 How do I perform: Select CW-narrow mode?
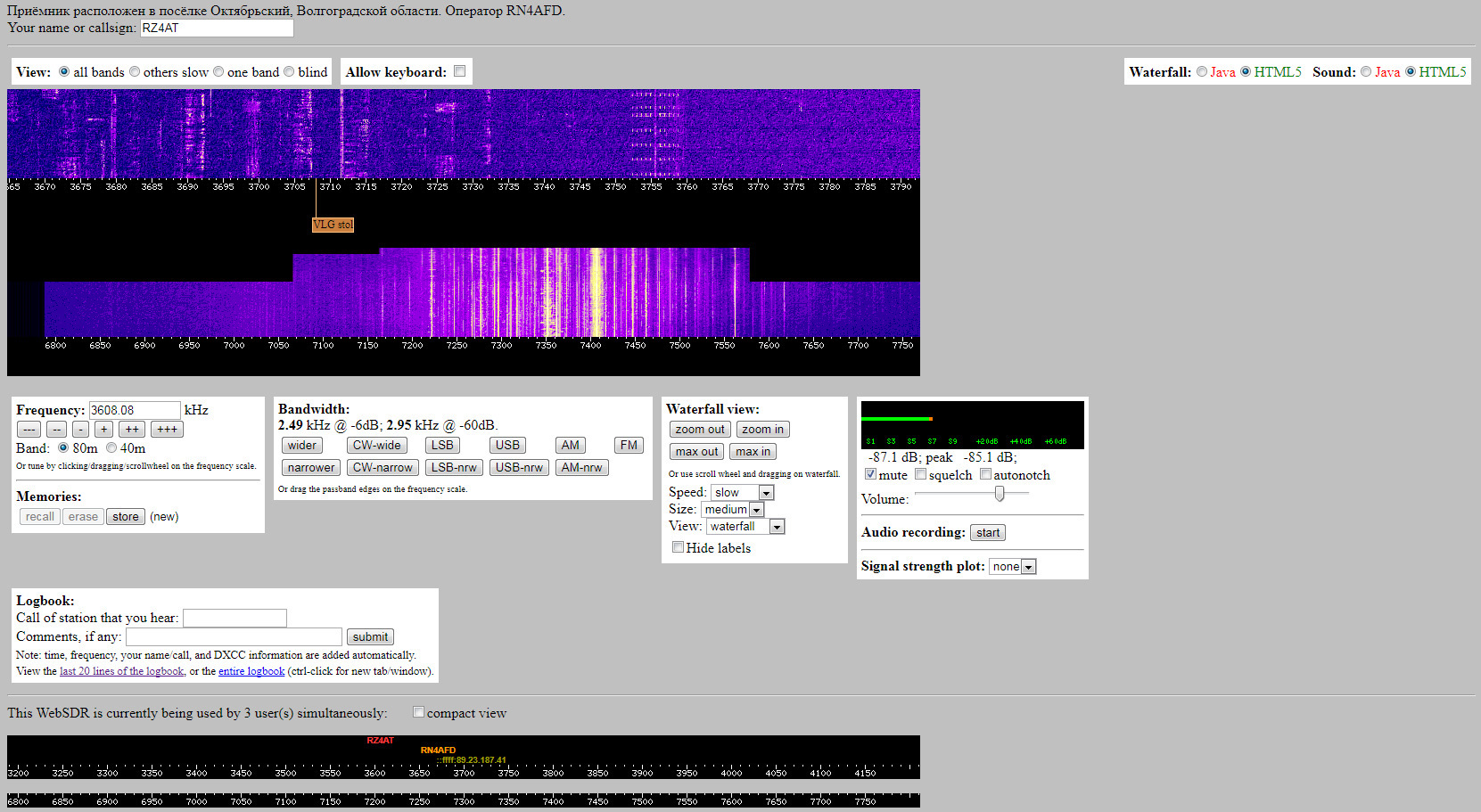pyautogui.click(x=383, y=468)
